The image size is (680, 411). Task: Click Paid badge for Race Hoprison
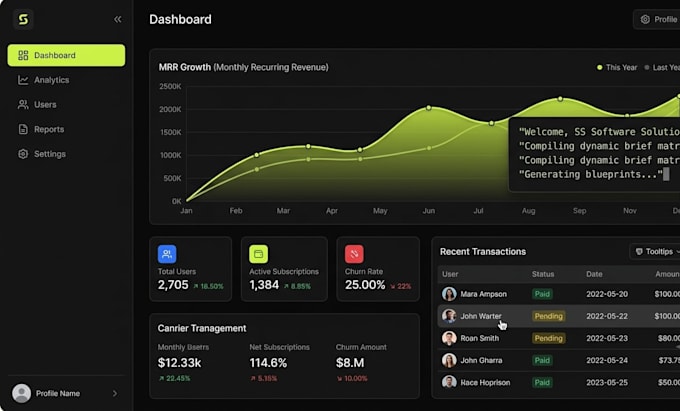[542, 382]
